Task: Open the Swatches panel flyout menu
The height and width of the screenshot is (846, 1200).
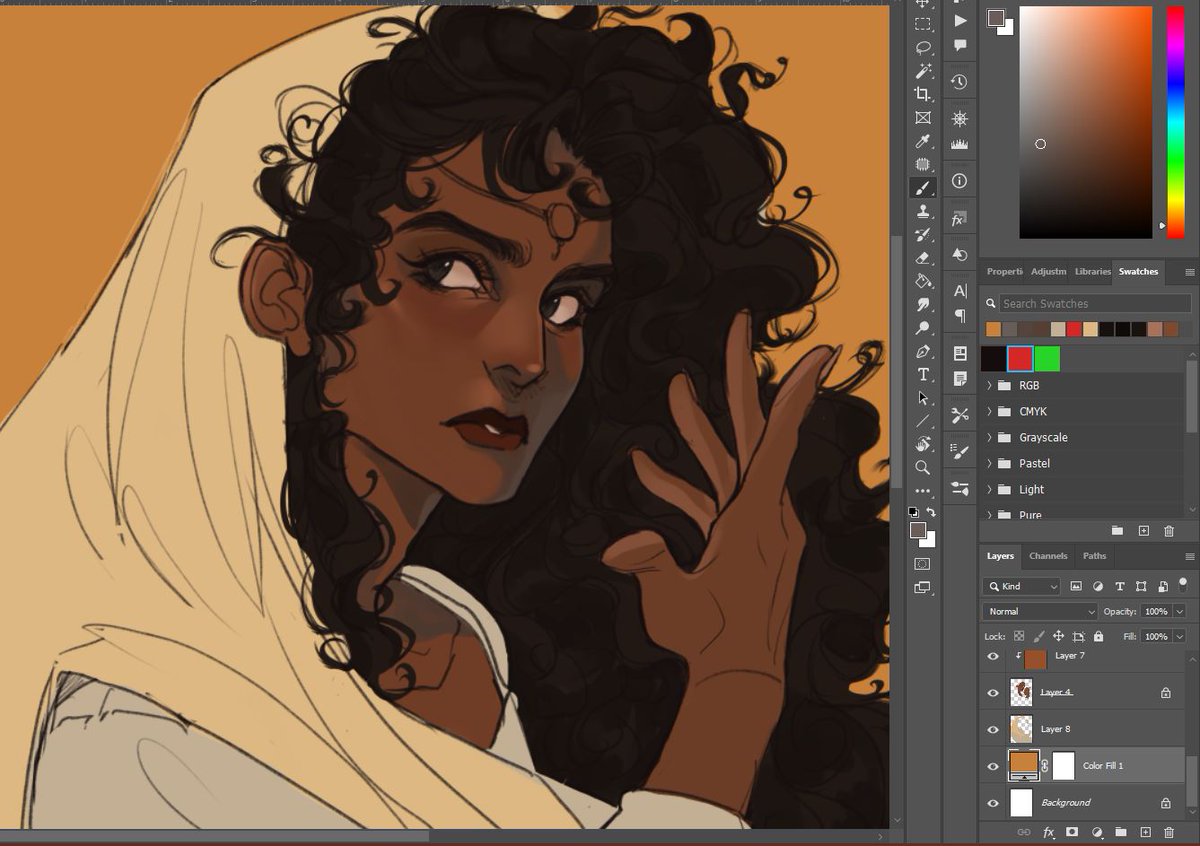Action: click(1189, 272)
